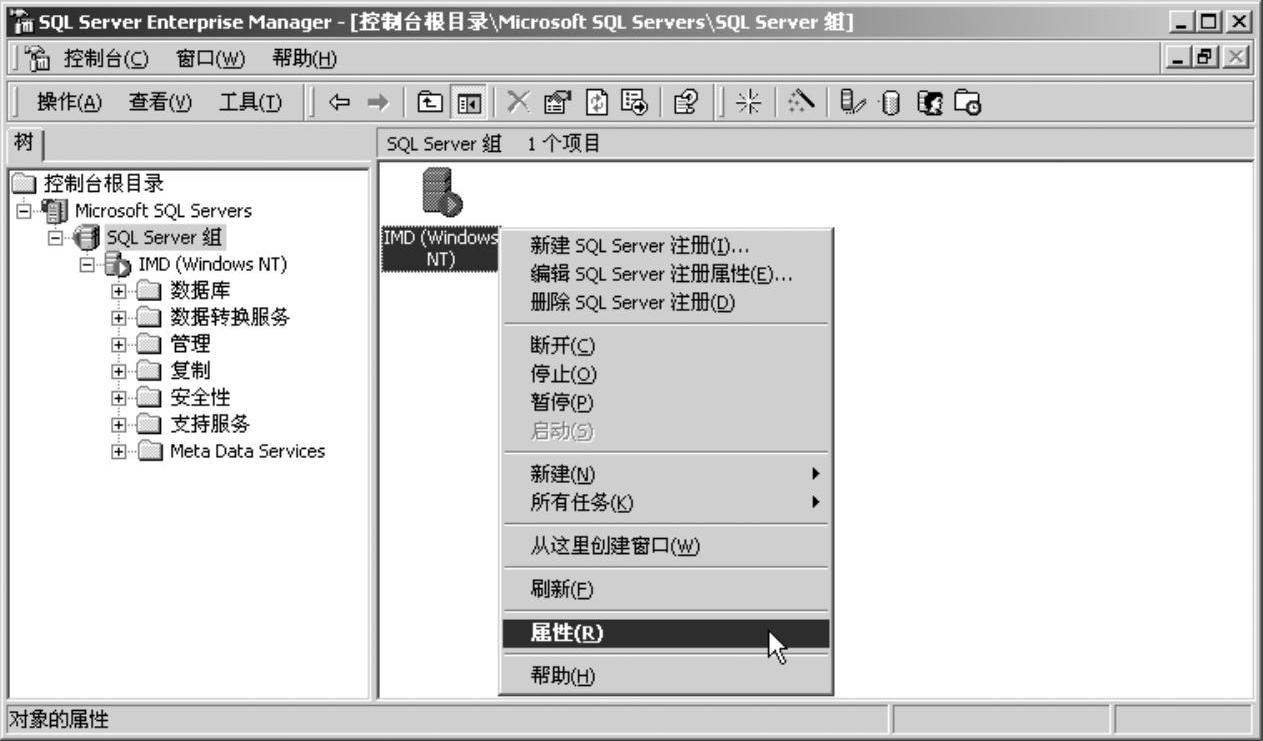Select the 支持服务 tree item label
This screenshot has width=1263, height=741.
210,424
